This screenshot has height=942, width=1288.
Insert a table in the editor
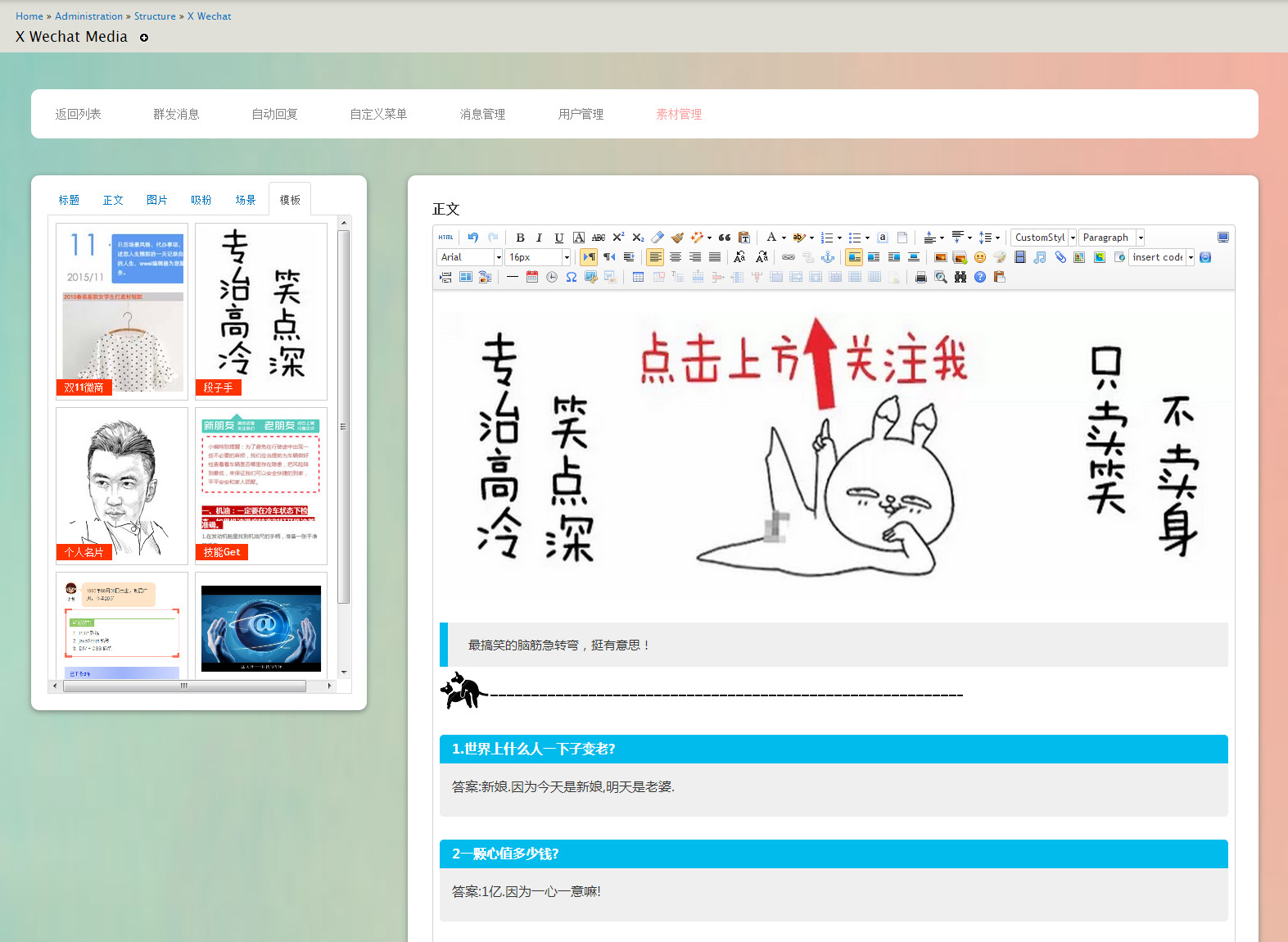coord(638,278)
